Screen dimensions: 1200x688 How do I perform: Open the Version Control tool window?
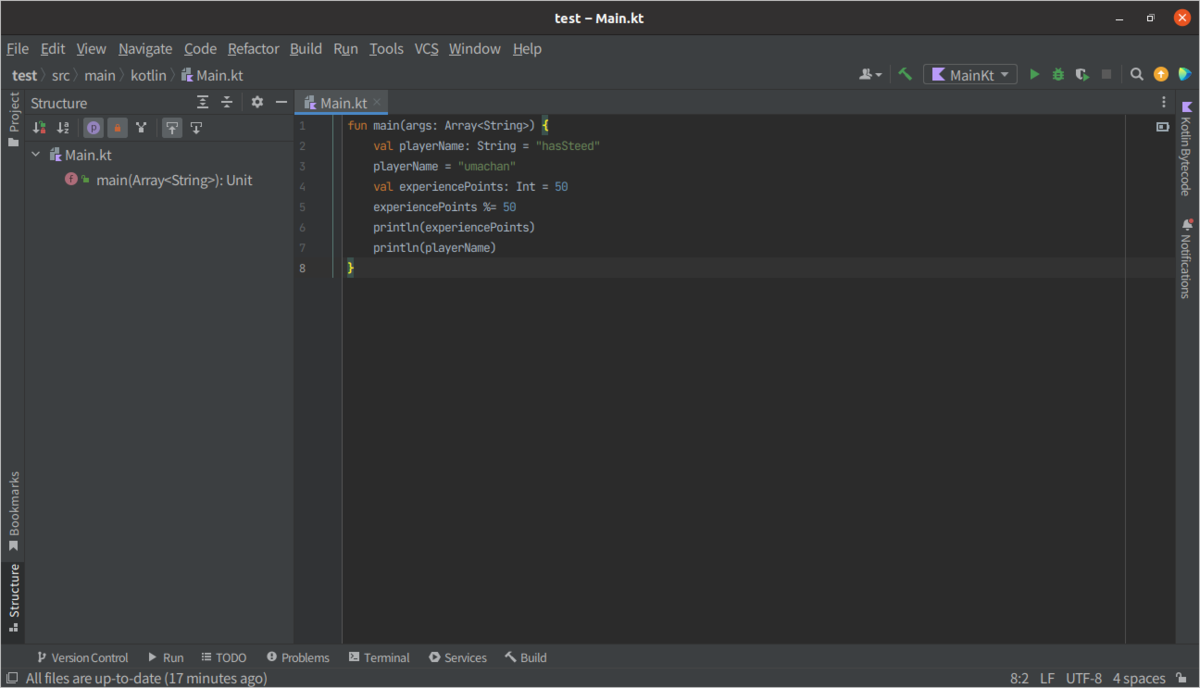tap(82, 657)
